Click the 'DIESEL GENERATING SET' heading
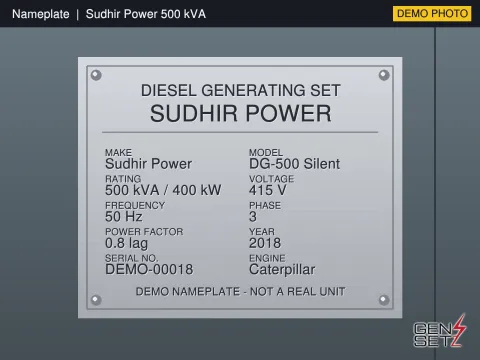Screen dimensions: 480x360 click(x=241, y=90)
